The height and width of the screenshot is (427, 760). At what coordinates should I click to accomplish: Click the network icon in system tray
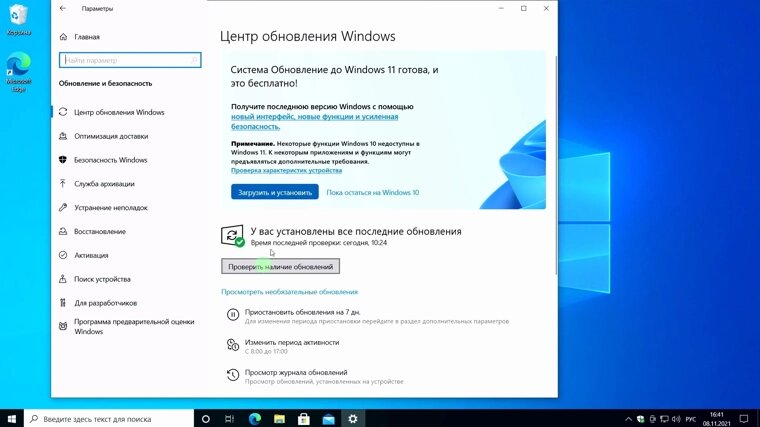[x=664, y=419]
